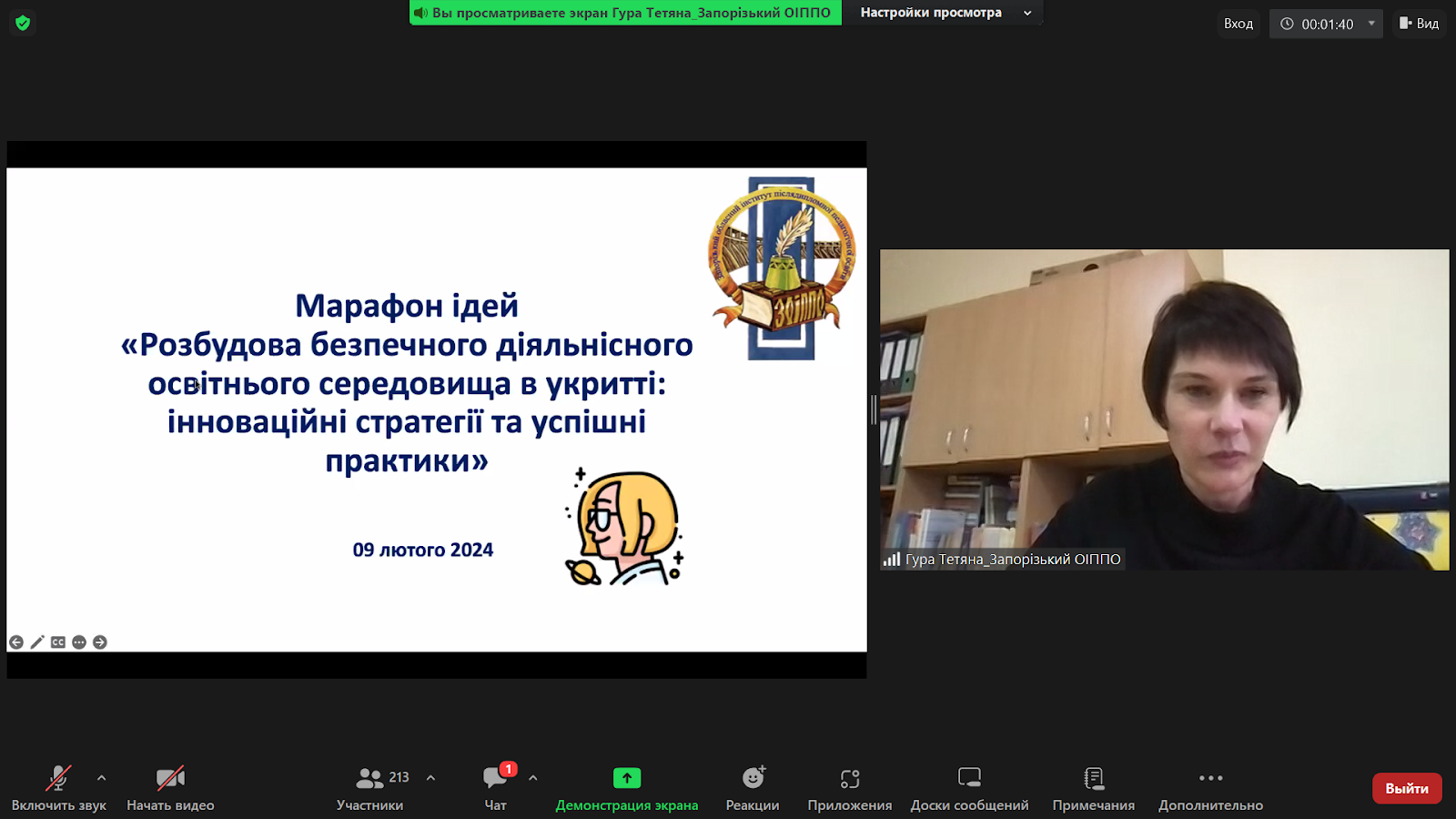Select the pen annotation tool on slide
This screenshot has width=1456, height=819.
(x=37, y=642)
